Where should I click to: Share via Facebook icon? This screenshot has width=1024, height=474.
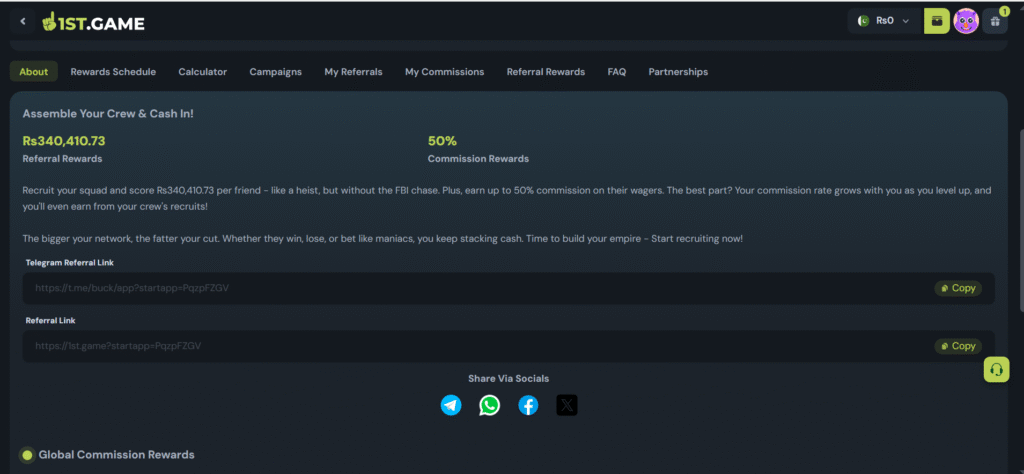coord(528,405)
